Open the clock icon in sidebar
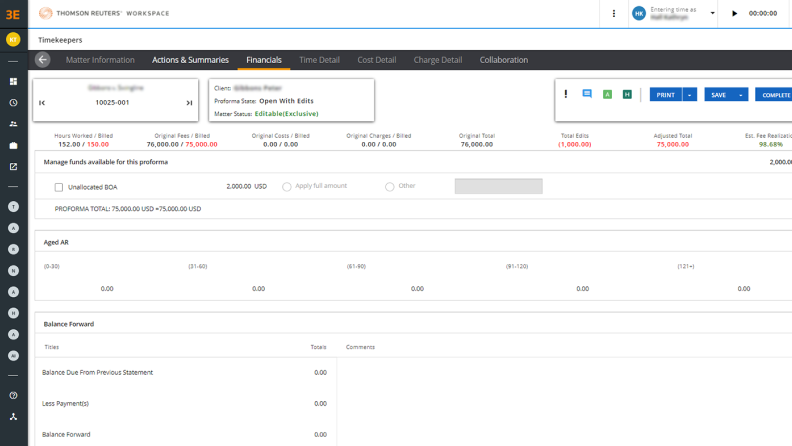Screen dimensions: 792x446 click(x=13, y=102)
